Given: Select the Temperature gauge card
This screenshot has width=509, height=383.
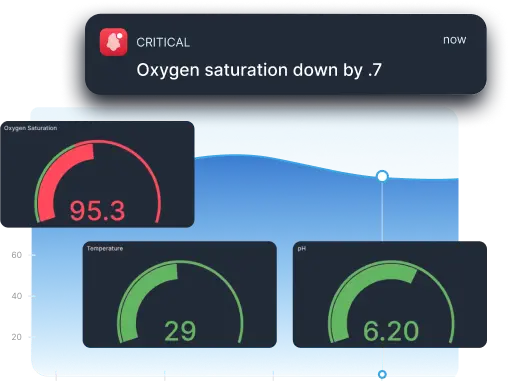Looking at the screenshot, I should (x=180, y=295).
